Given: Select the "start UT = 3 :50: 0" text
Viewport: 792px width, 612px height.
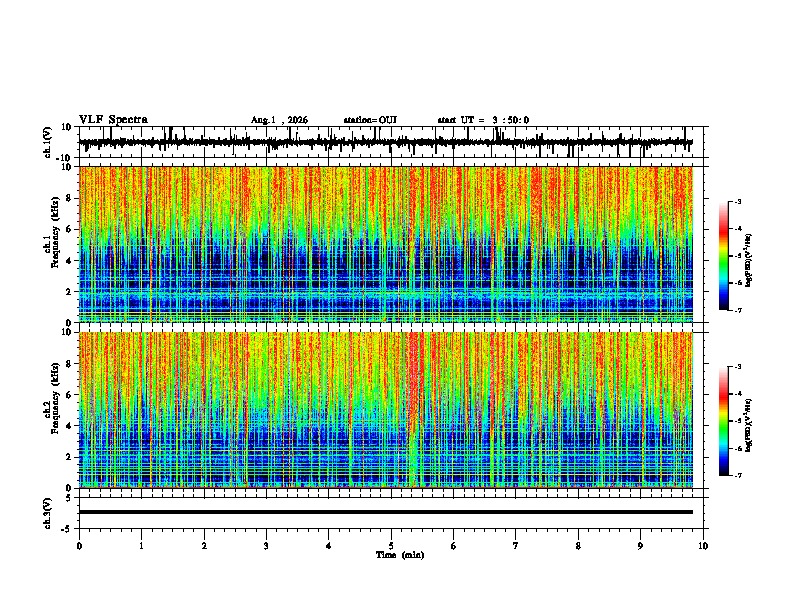Looking at the screenshot, I should (x=483, y=120).
